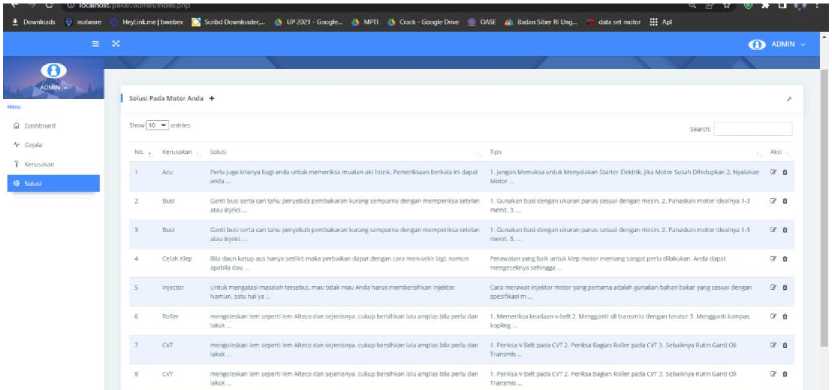Select the active Solusi menu item
Viewport: 832px width, 390px height.
coord(54,184)
